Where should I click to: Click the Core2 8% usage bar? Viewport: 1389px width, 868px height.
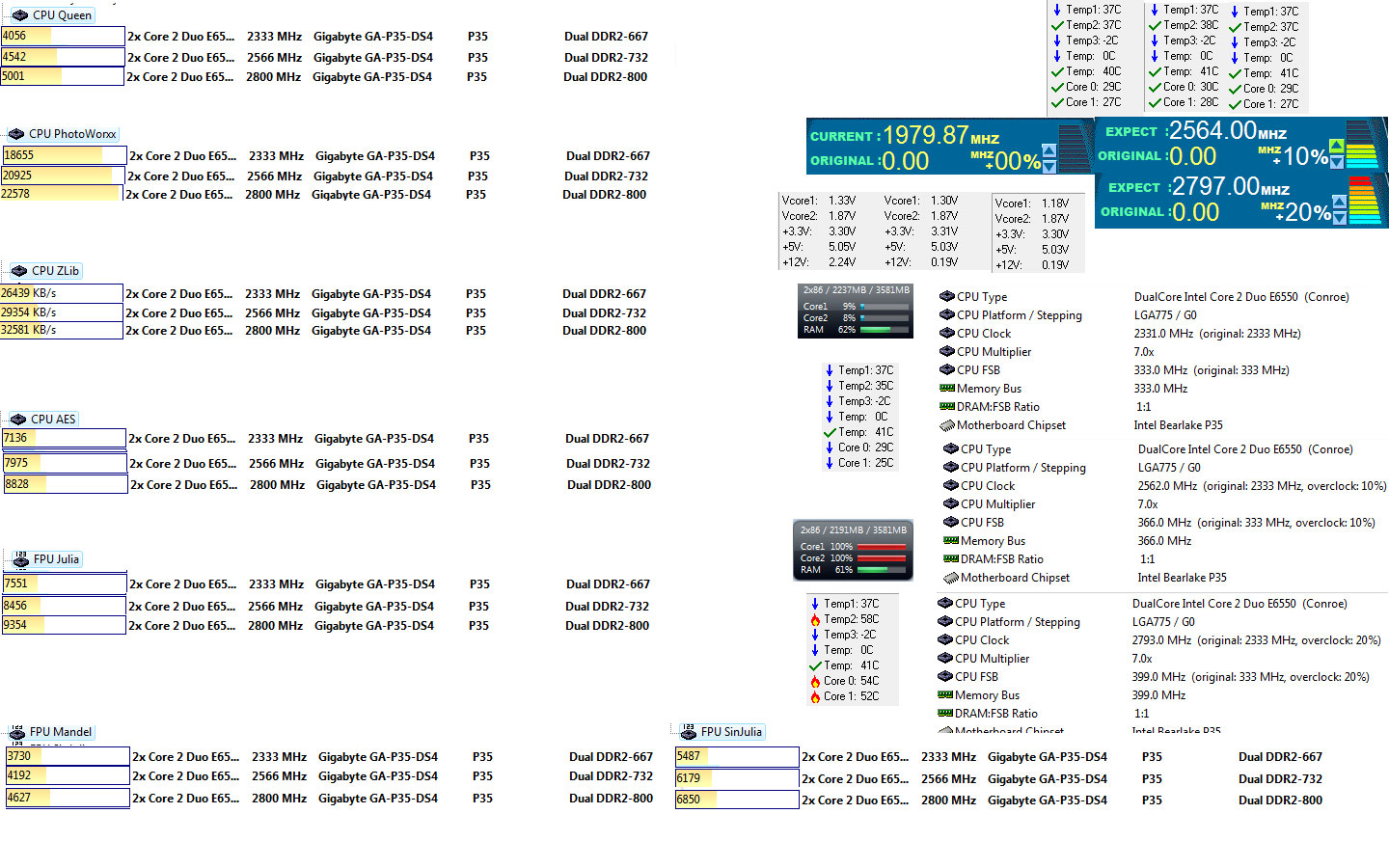884,318
